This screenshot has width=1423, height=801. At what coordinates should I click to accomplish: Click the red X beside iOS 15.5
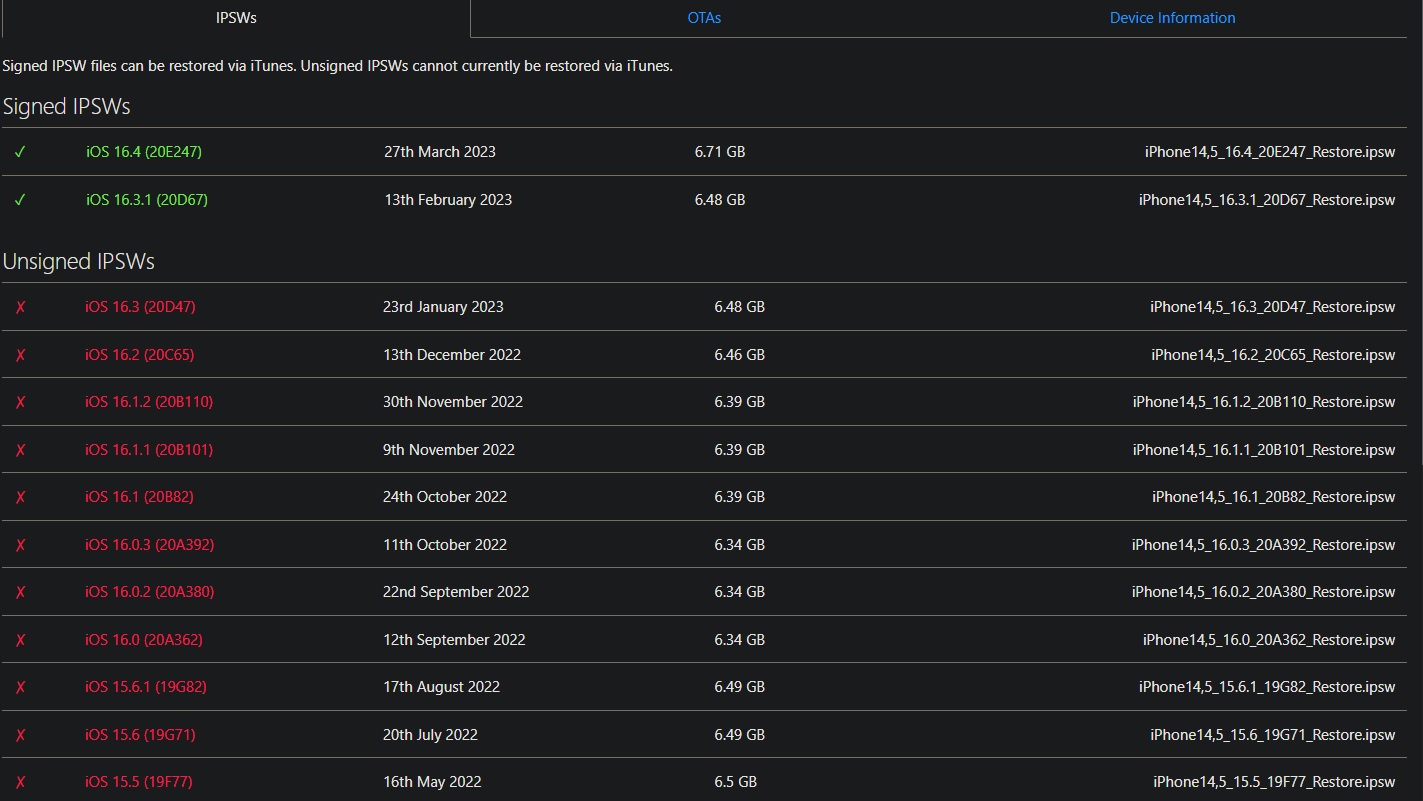[x=20, y=782]
